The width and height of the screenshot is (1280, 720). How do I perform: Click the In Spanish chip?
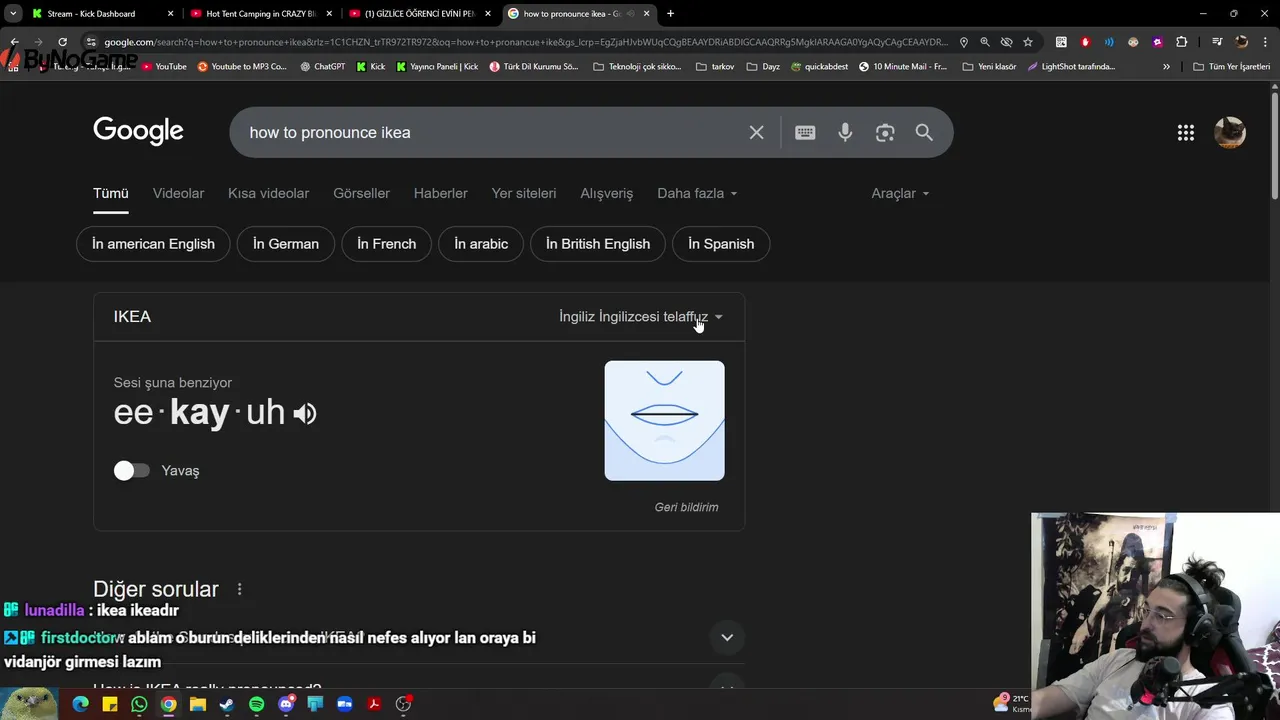(x=721, y=244)
